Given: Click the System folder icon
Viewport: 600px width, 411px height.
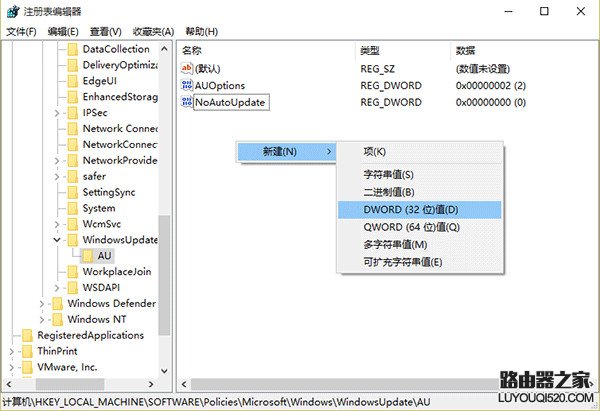Looking at the screenshot, I should 72,209.
